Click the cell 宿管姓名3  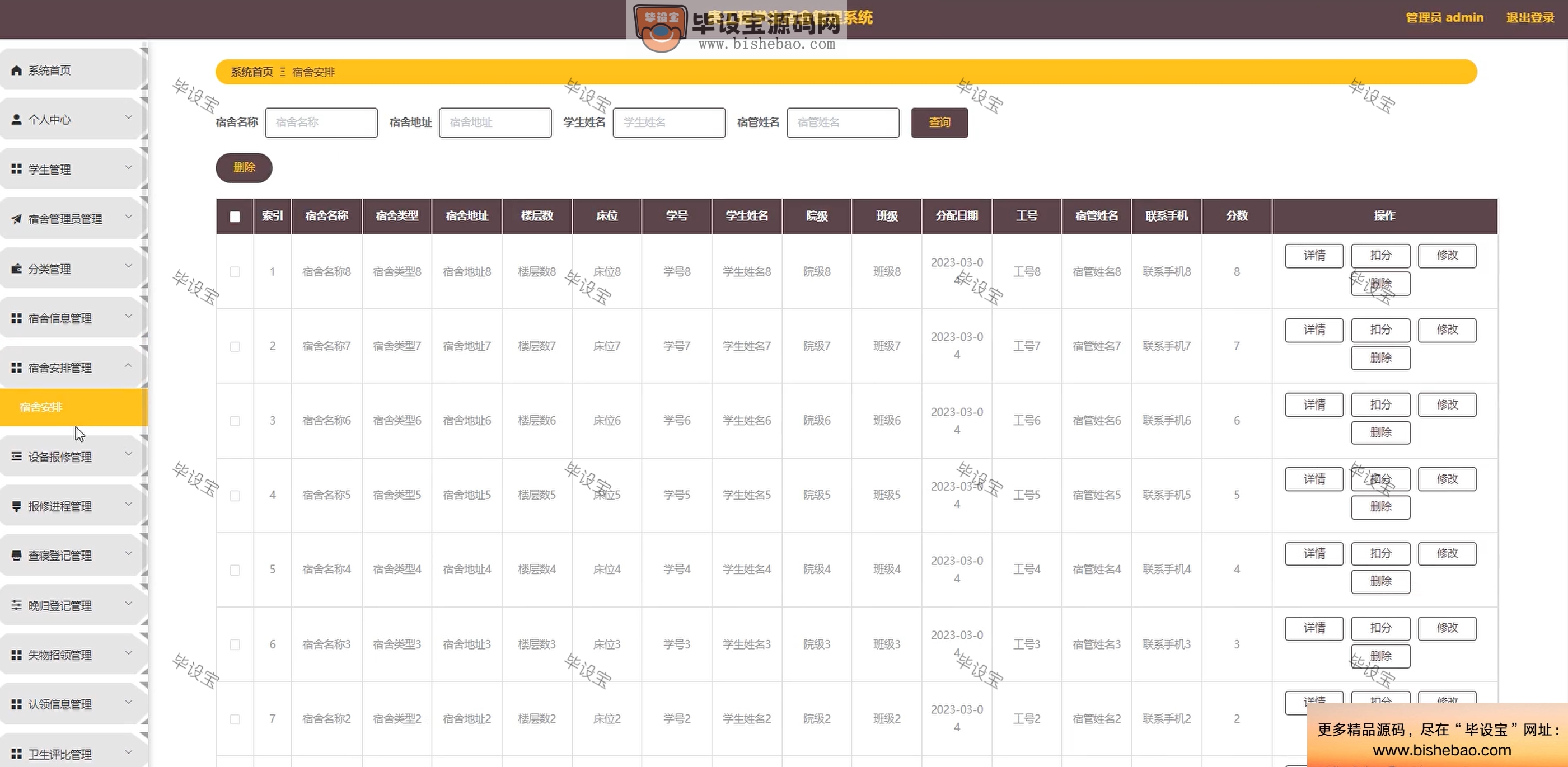[1097, 644]
